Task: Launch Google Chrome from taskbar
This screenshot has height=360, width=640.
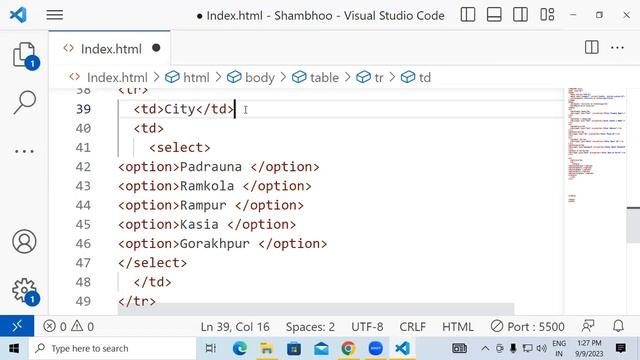Action: [348, 349]
